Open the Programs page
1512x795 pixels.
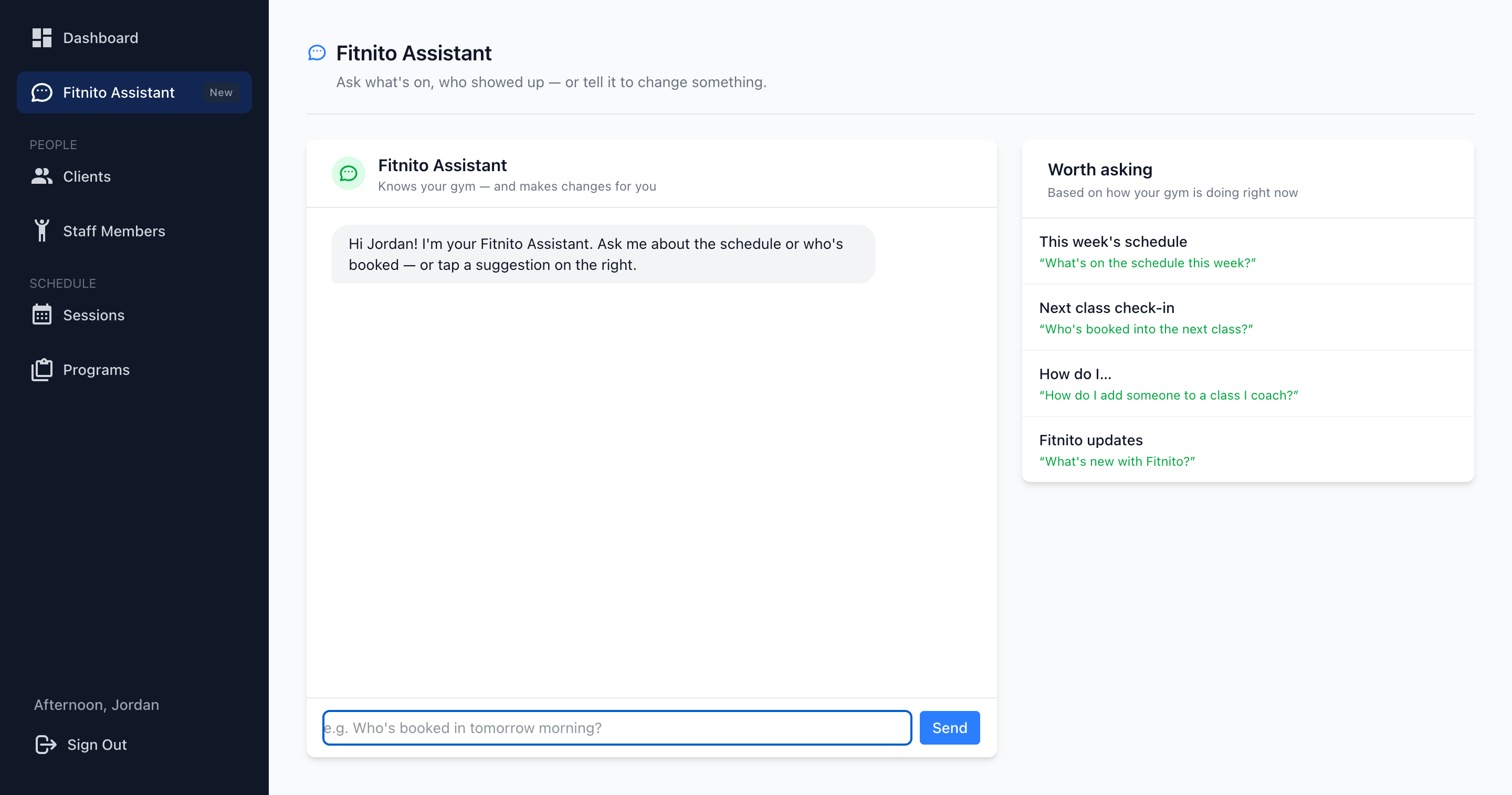pos(134,370)
